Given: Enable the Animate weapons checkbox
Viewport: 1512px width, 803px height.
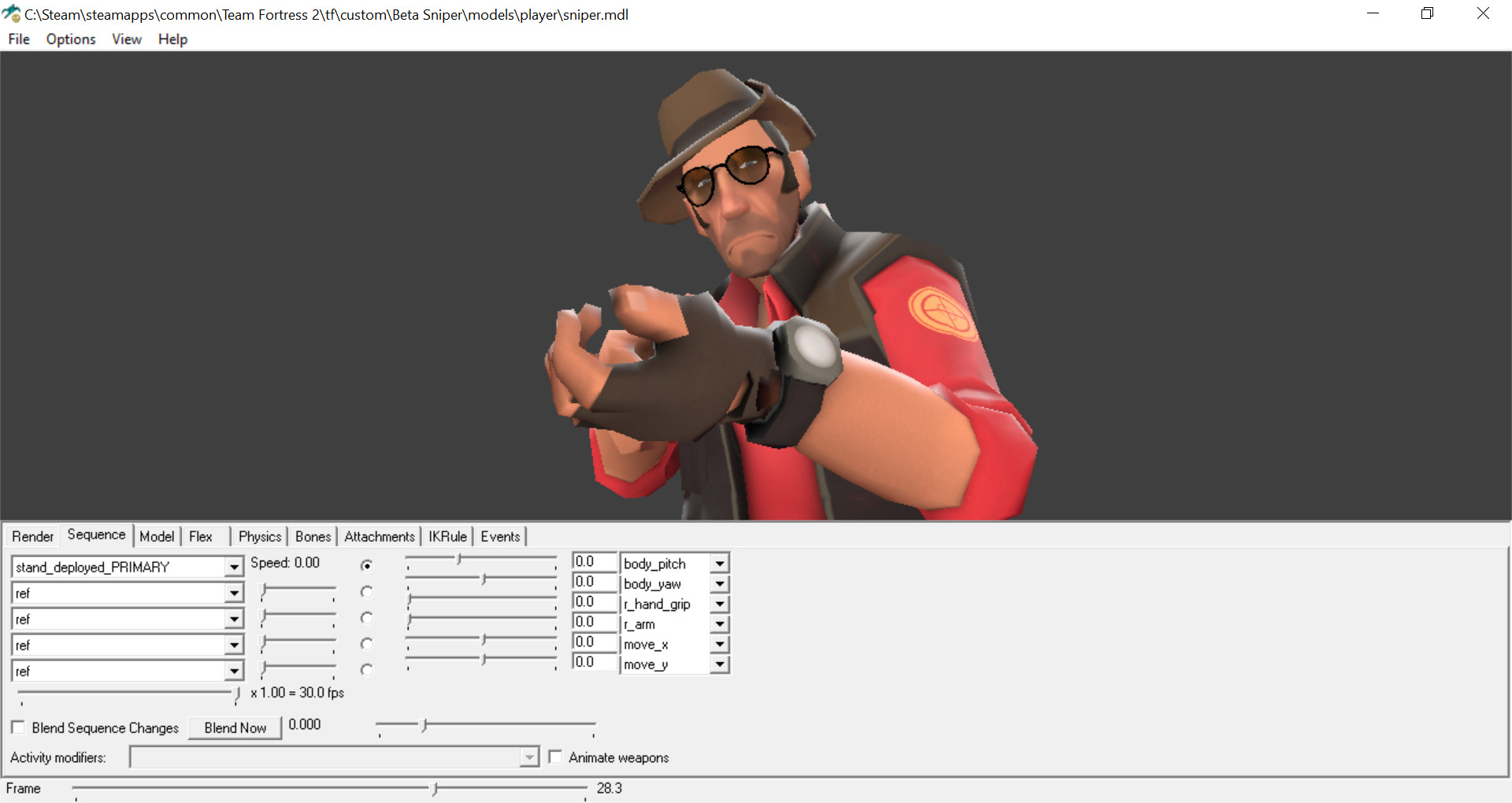Looking at the screenshot, I should click(555, 757).
